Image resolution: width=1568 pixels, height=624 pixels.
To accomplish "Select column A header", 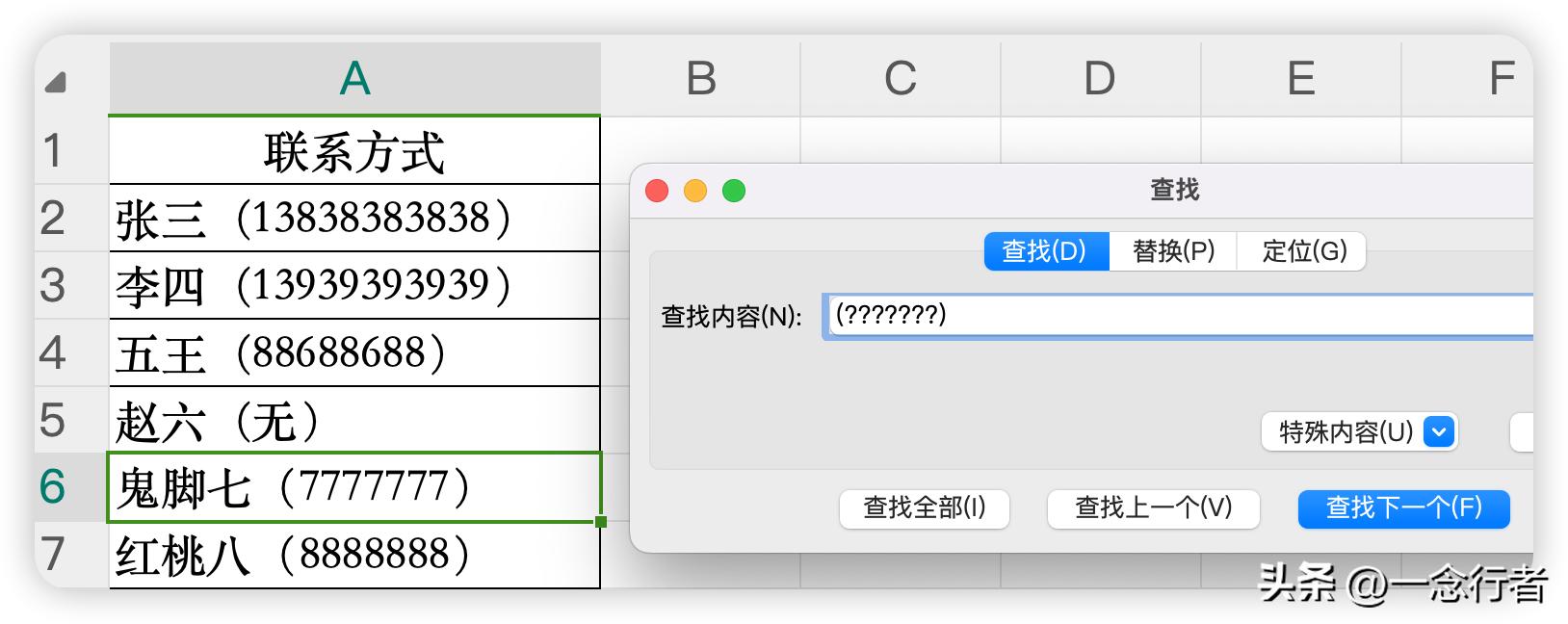I will click(x=354, y=79).
